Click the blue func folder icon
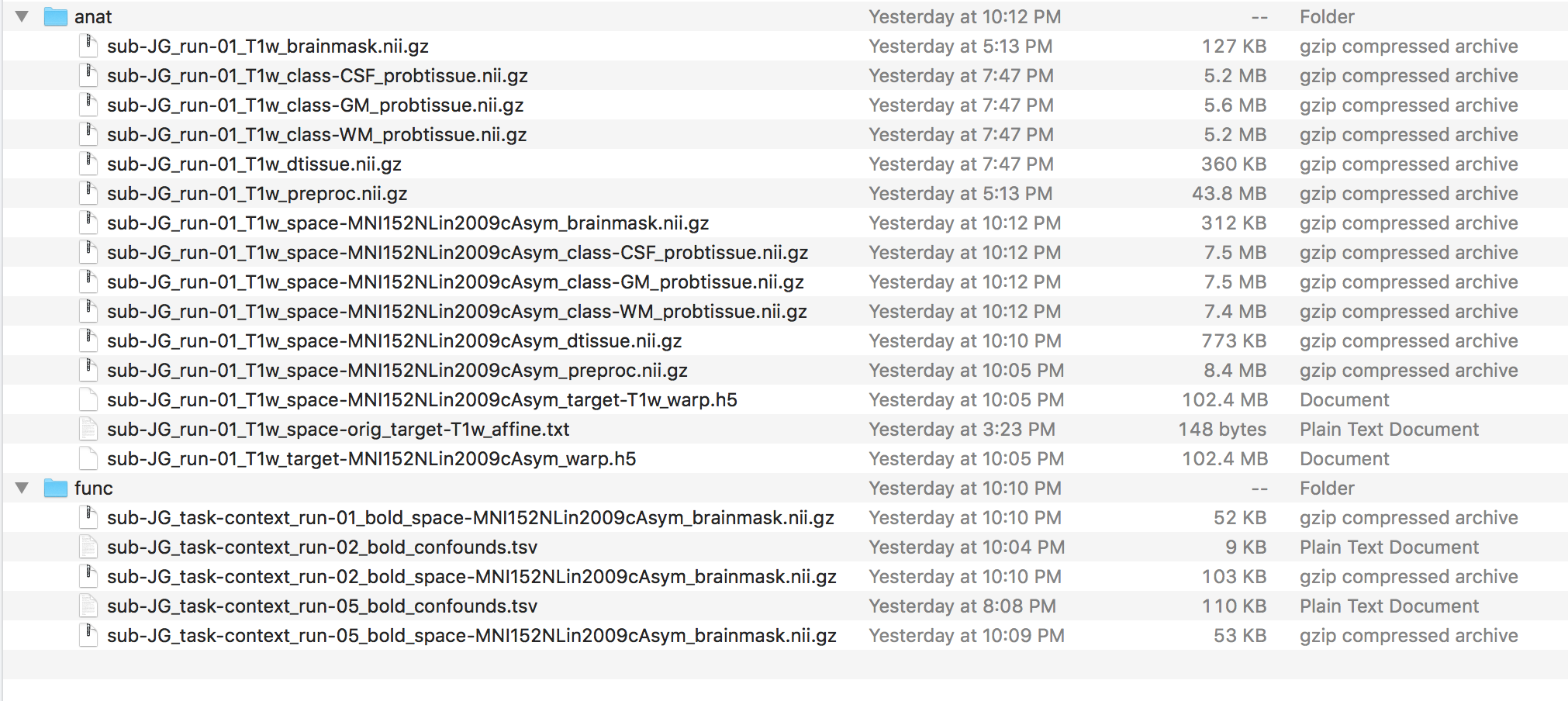Screen dimensions: 1568x701 point(55,488)
